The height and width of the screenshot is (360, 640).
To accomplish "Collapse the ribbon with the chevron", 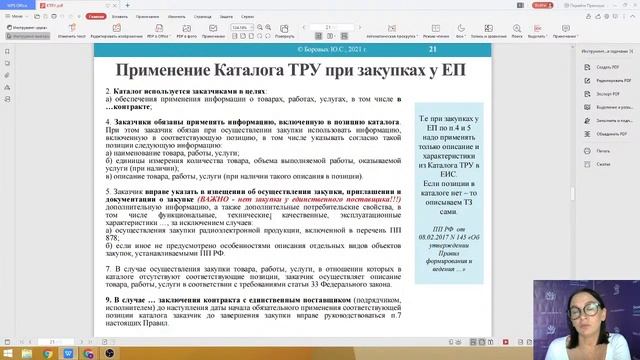I will click(x=633, y=16).
